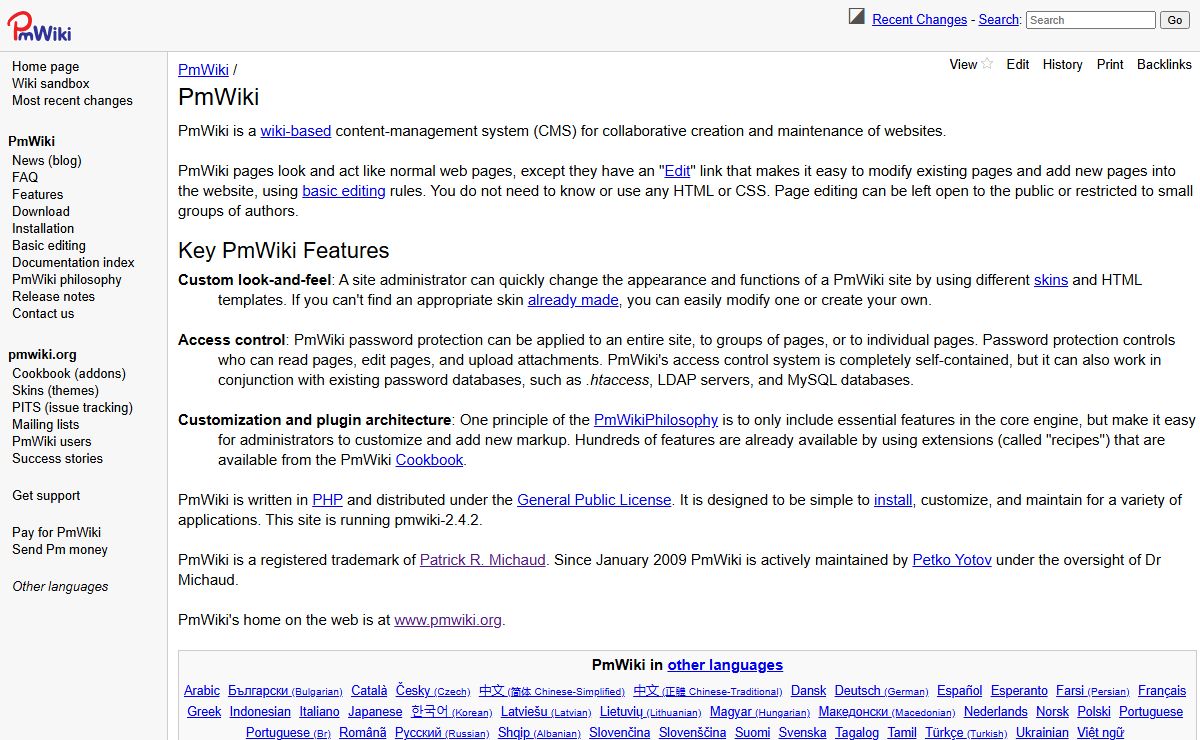
Task: Open Basic editing sidebar link
Action: coord(49,246)
